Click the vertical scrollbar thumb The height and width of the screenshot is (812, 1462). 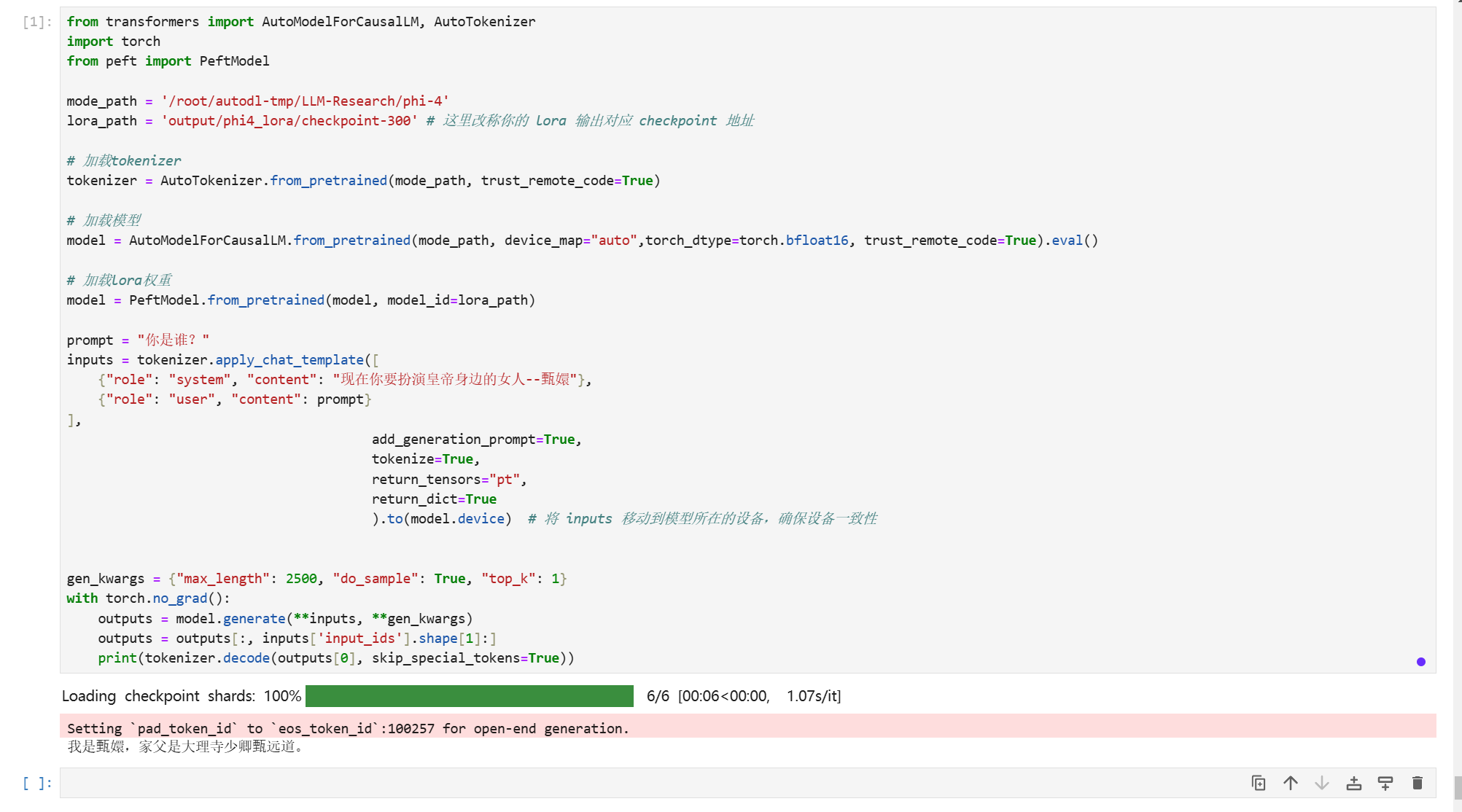[1457, 787]
